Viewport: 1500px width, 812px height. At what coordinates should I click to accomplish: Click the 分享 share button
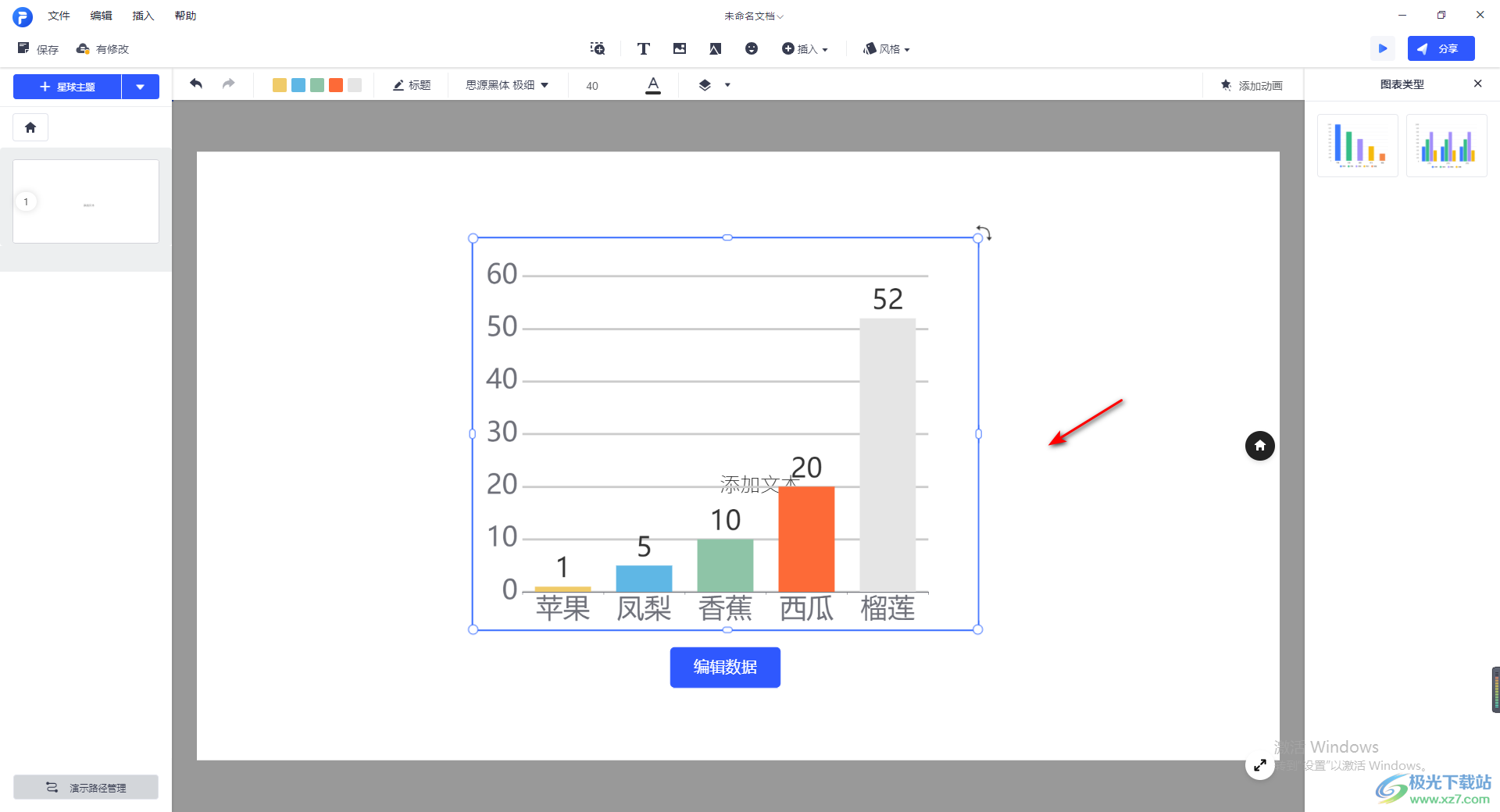pyautogui.click(x=1441, y=48)
